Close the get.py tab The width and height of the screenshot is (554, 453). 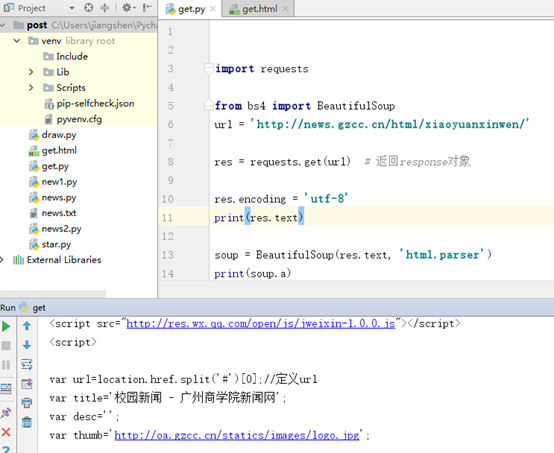pyautogui.click(x=213, y=9)
